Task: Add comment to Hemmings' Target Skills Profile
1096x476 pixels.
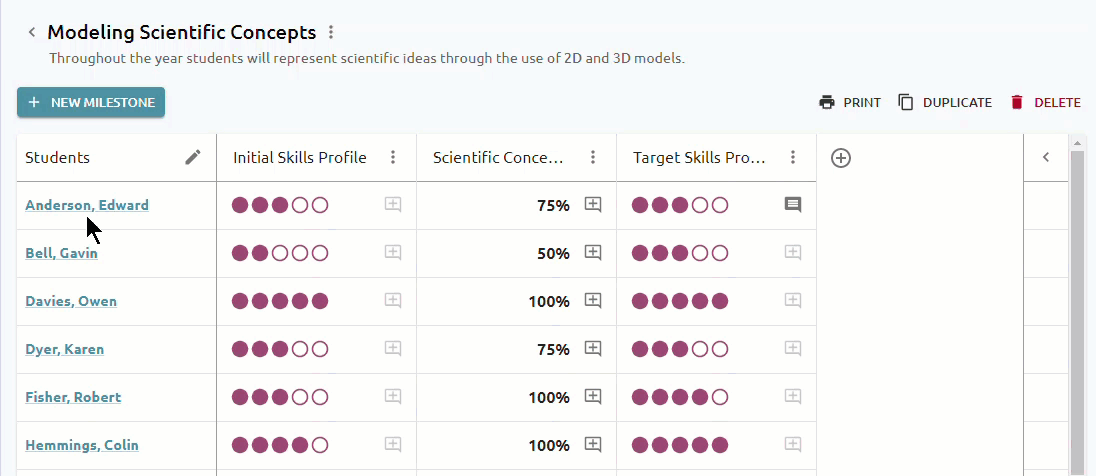Action: click(x=793, y=445)
